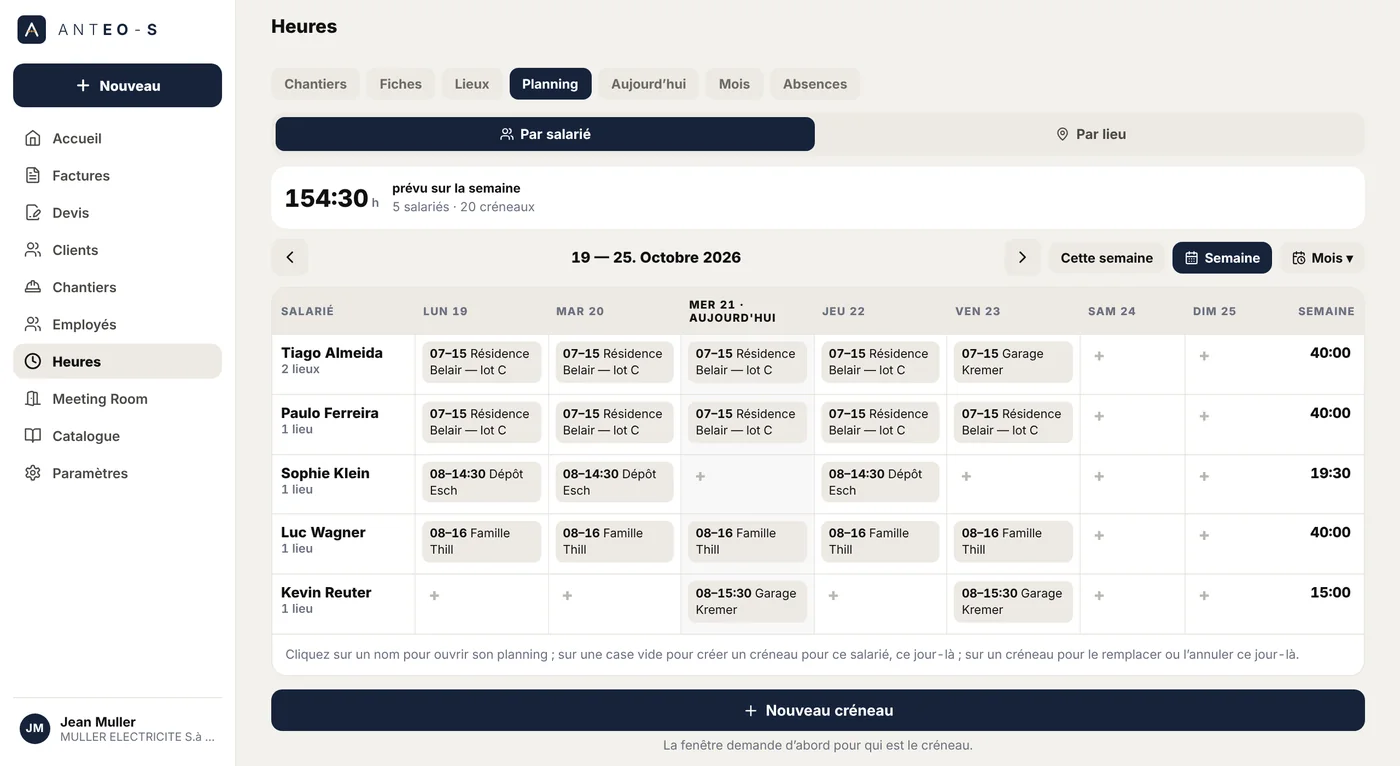Open Employés via its users icon

click(x=33, y=324)
